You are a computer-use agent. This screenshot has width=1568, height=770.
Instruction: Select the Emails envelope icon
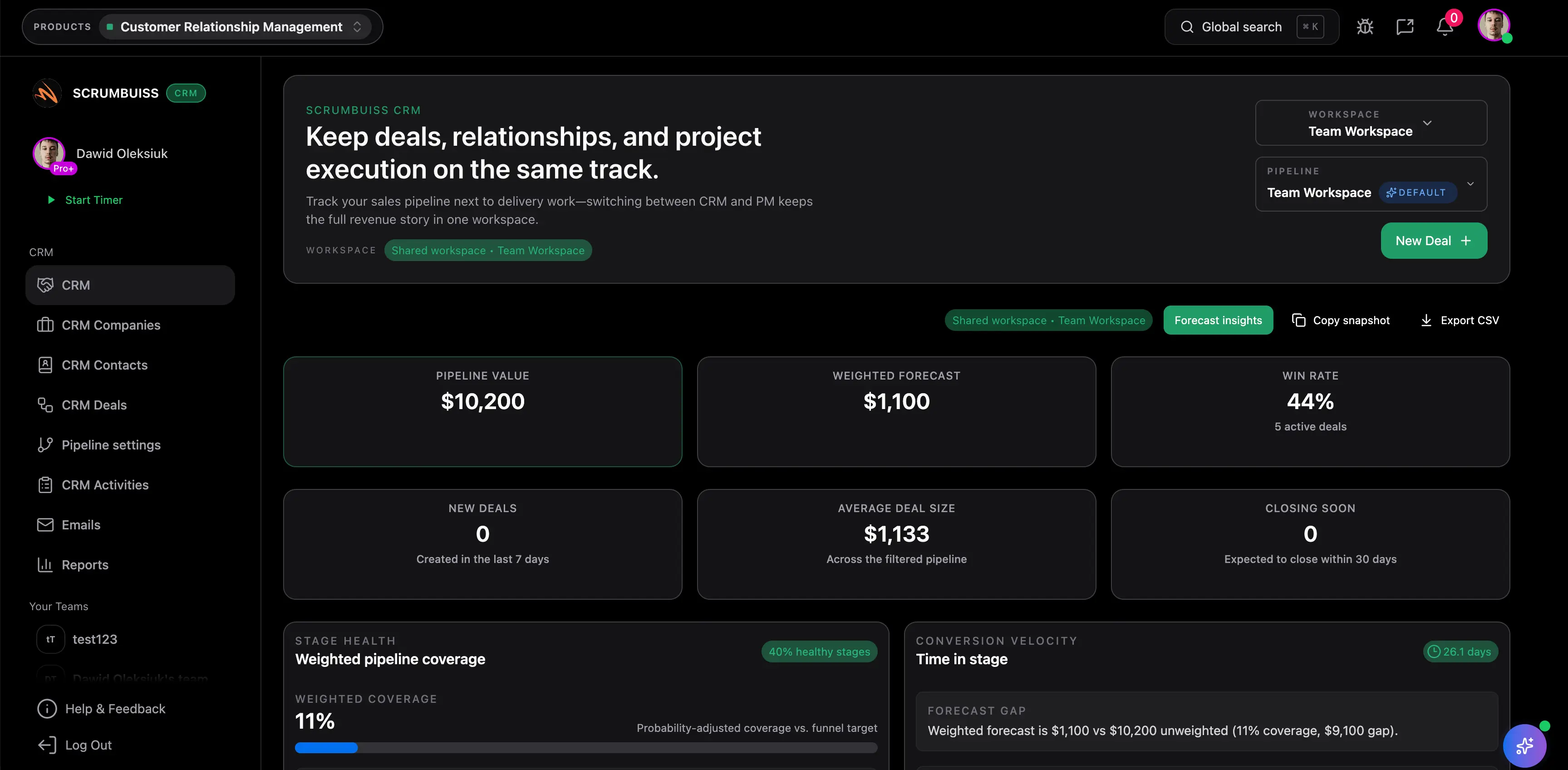[46, 524]
